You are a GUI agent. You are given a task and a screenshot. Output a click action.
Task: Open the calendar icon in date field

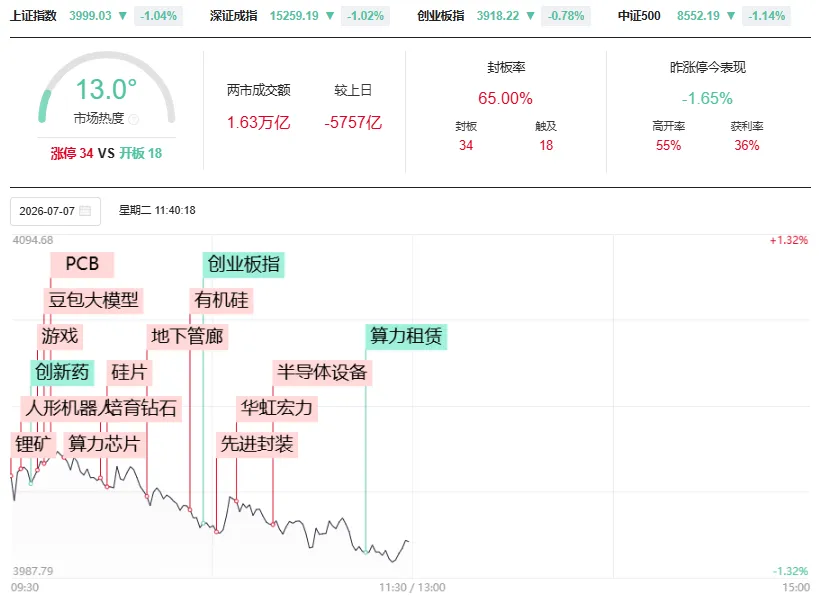tap(85, 211)
